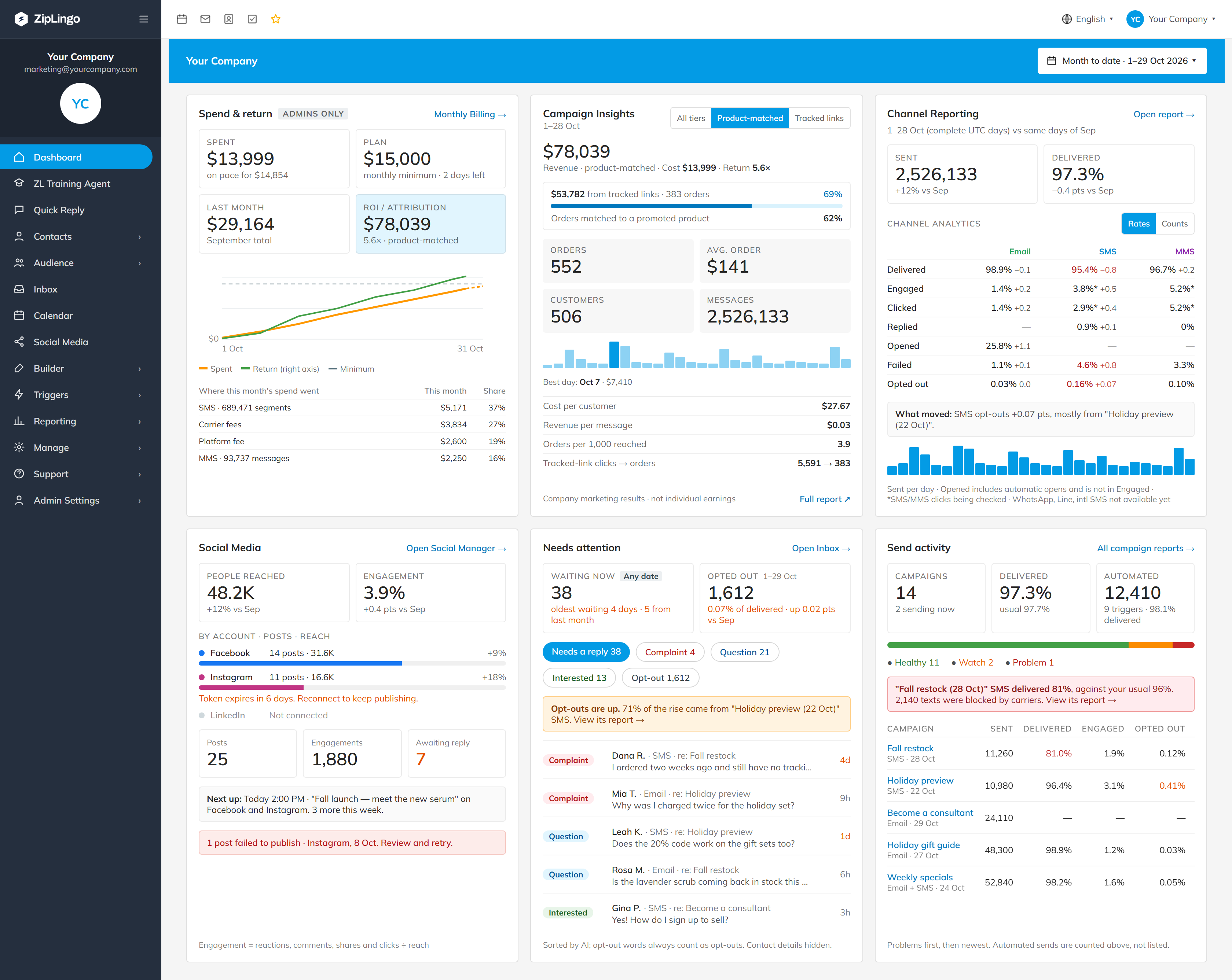
Task: Click the contact card icon in toolbar
Action: [228, 19]
